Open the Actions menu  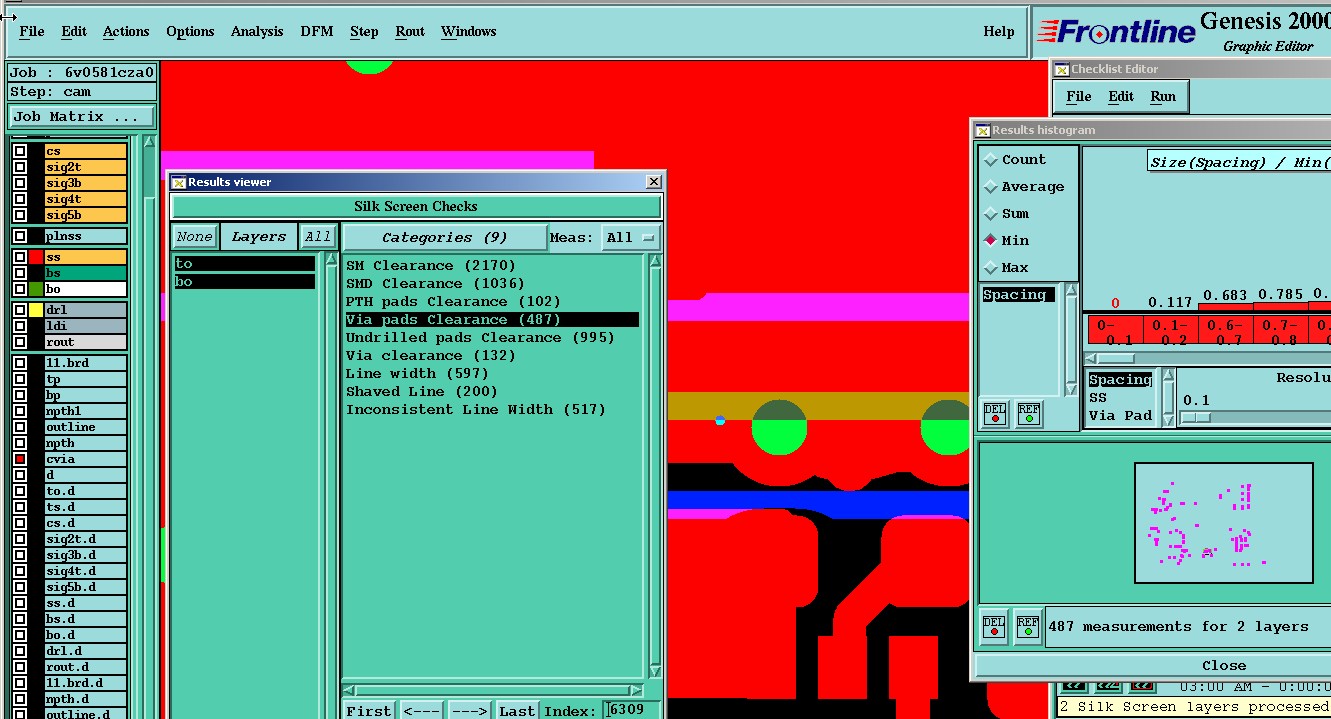coord(126,31)
